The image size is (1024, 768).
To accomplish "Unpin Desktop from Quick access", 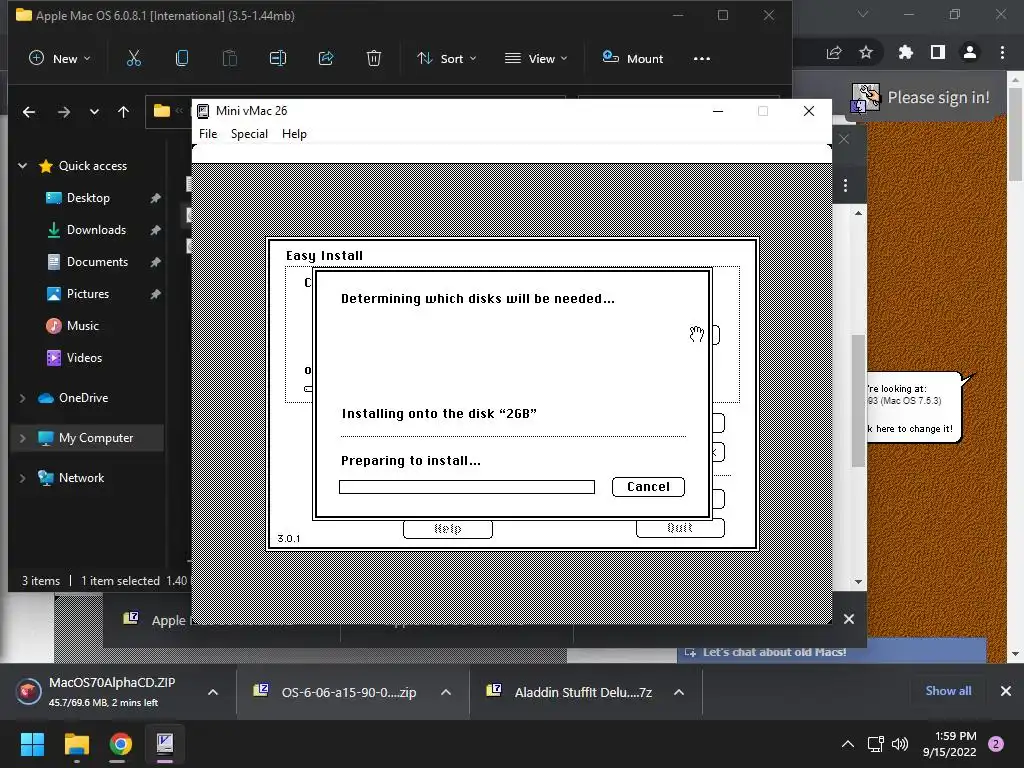I will point(155,198).
